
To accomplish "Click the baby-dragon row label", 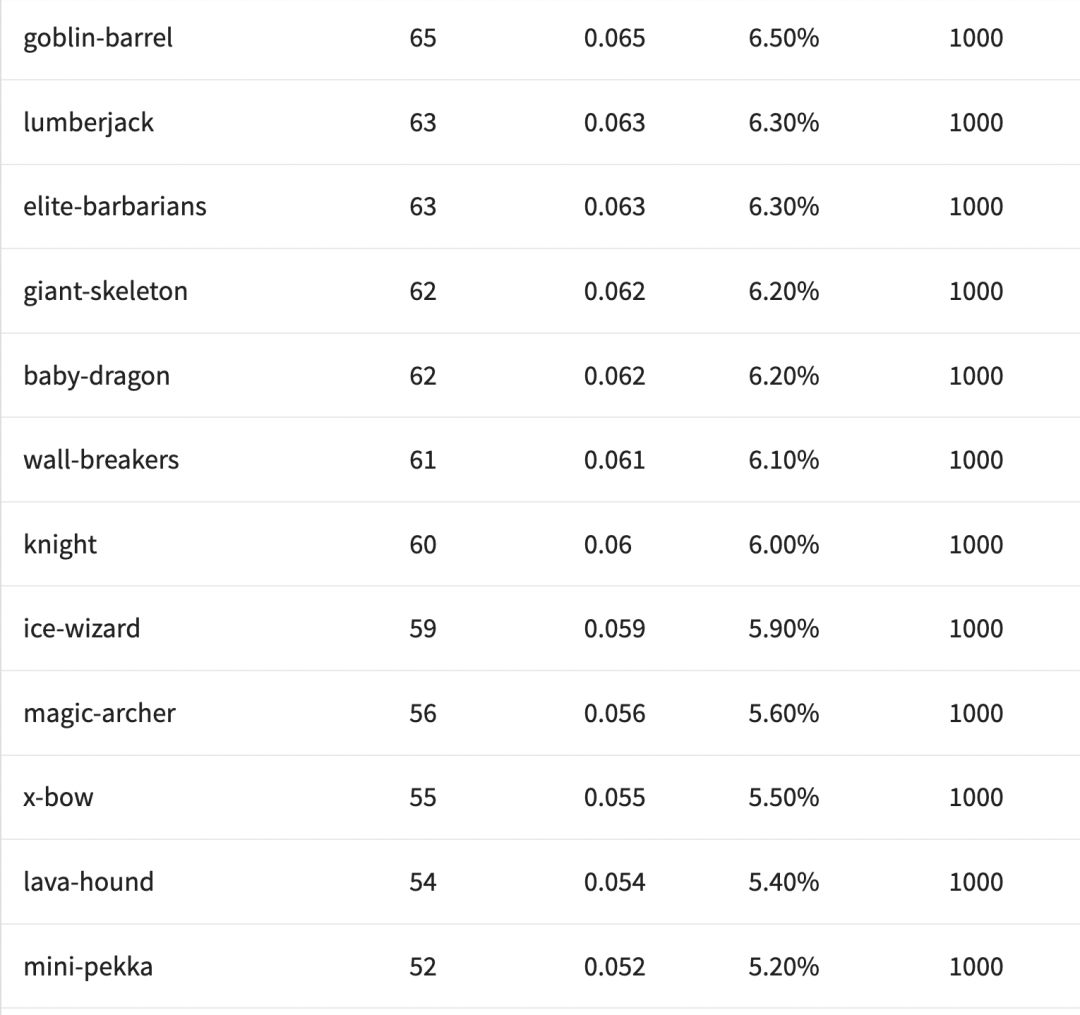I will click(96, 375).
